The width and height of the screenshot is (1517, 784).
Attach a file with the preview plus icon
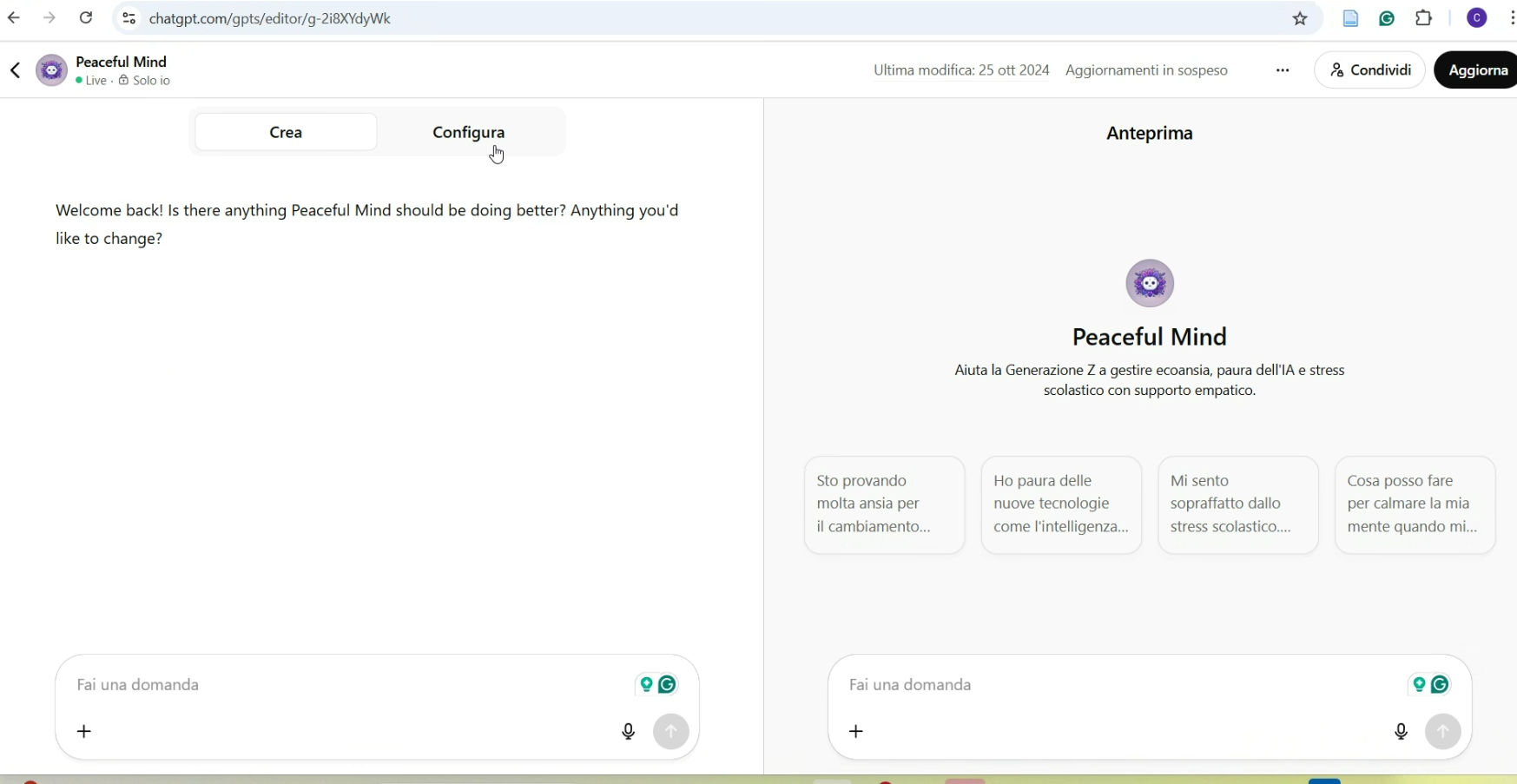(x=856, y=732)
